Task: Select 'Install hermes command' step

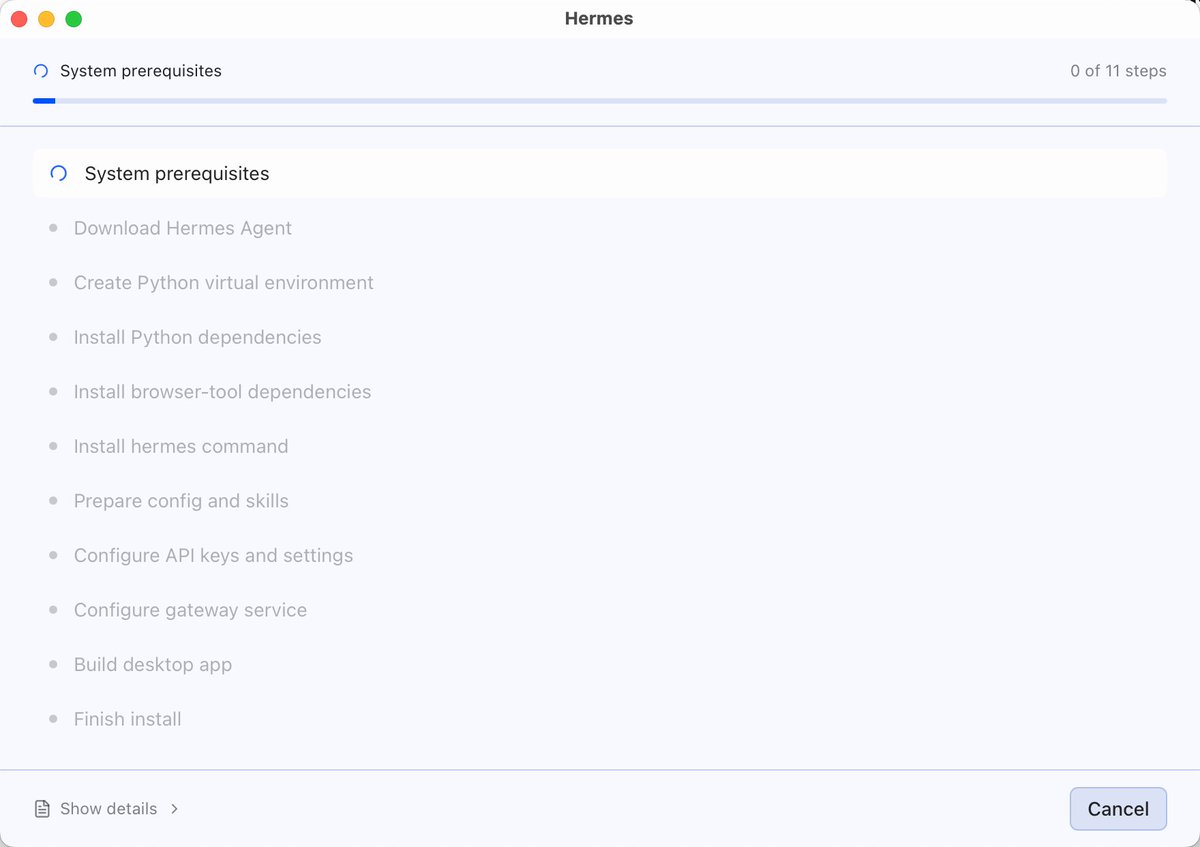Action: [x=181, y=446]
